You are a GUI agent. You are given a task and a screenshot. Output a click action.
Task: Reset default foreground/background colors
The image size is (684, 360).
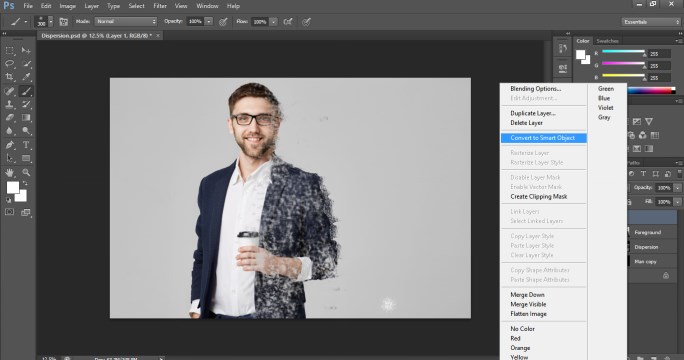coord(8,200)
